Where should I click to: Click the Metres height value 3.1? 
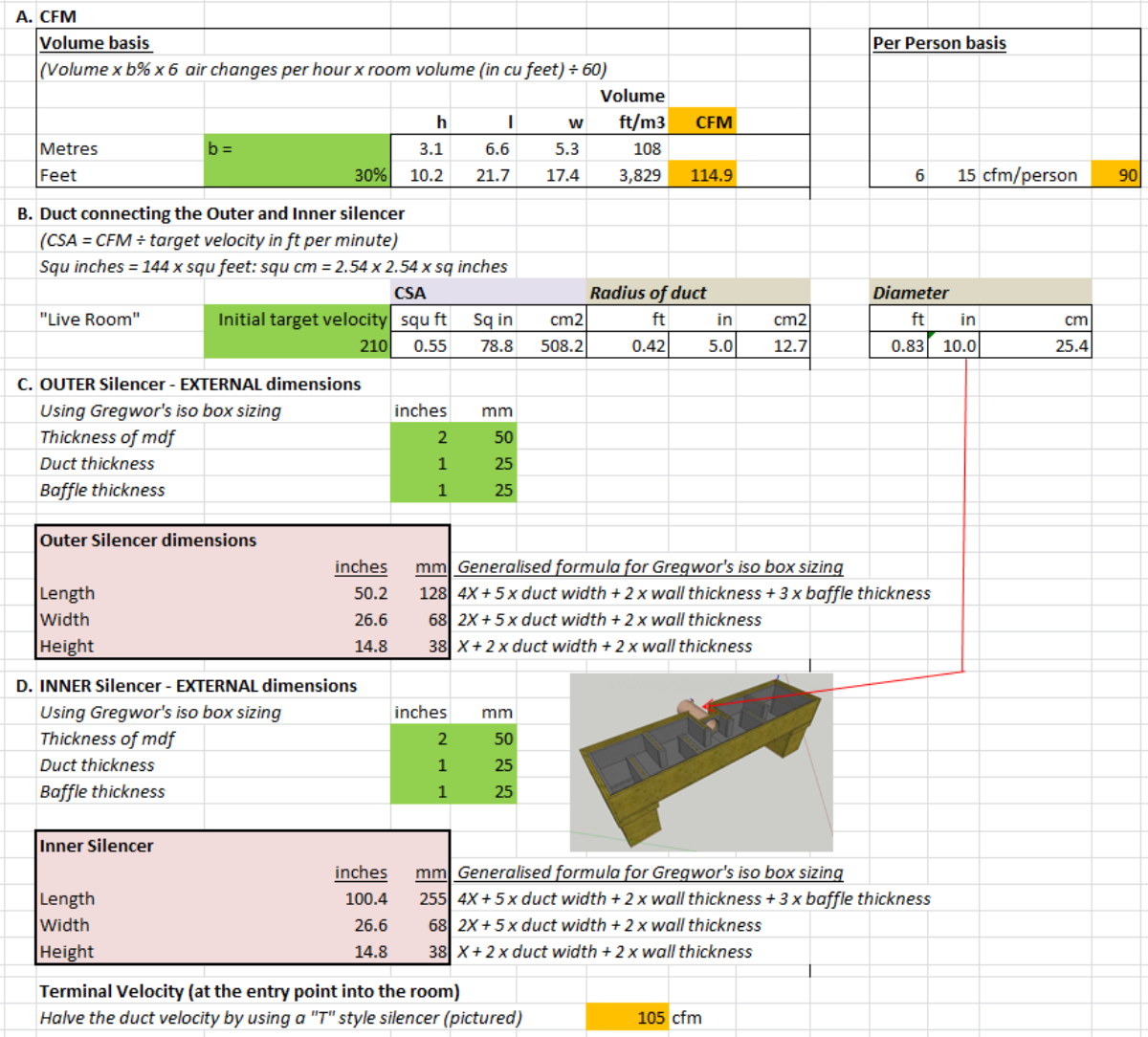(422, 148)
